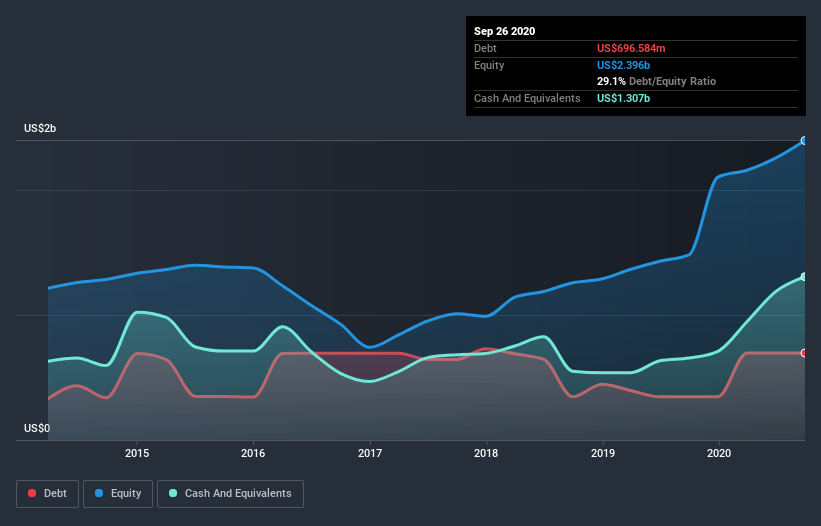Click the 2020 x-axis label
Viewport: 821px width, 526px height.
tap(719, 453)
